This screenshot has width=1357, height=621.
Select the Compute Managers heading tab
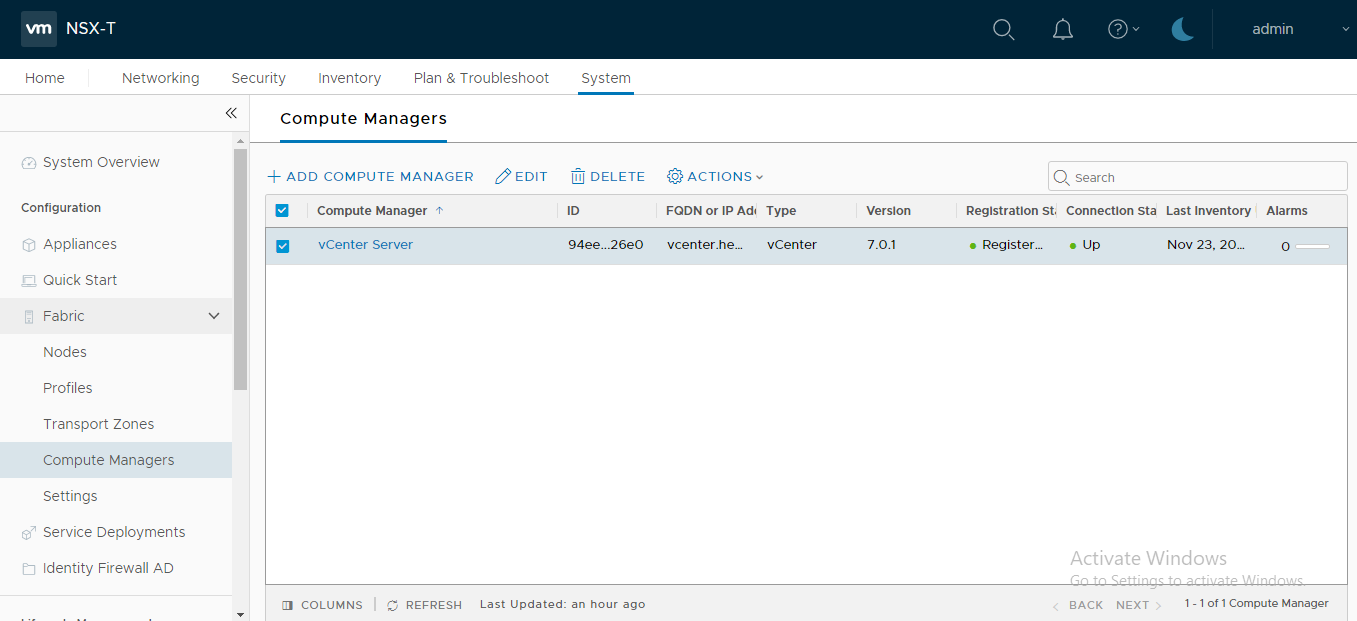(363, 118)
